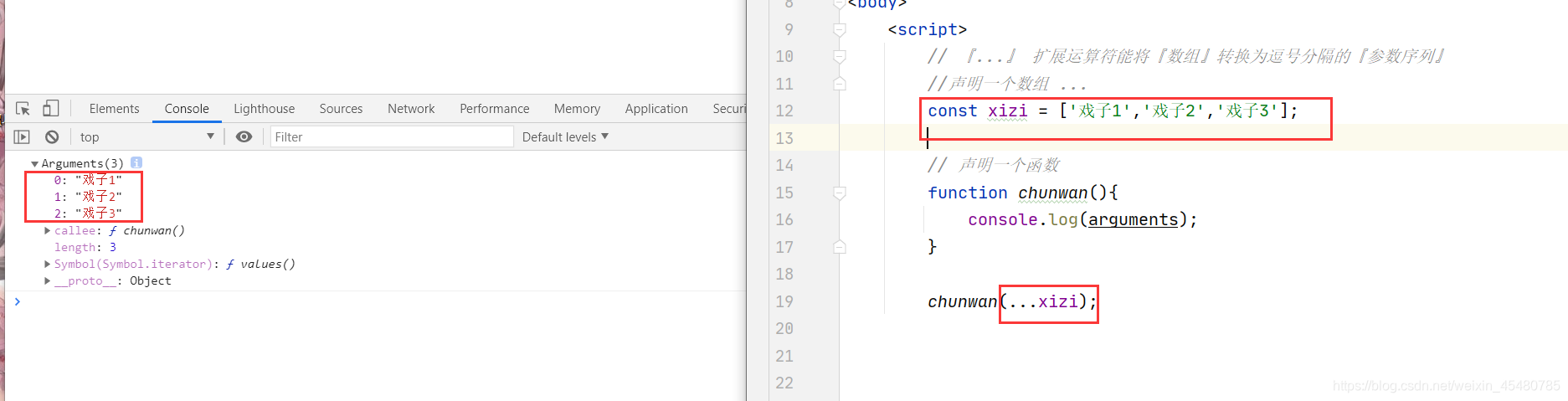Open the Memory tab
The image size is (1568, 401).
pyautogui.click(x=577, y=109)
